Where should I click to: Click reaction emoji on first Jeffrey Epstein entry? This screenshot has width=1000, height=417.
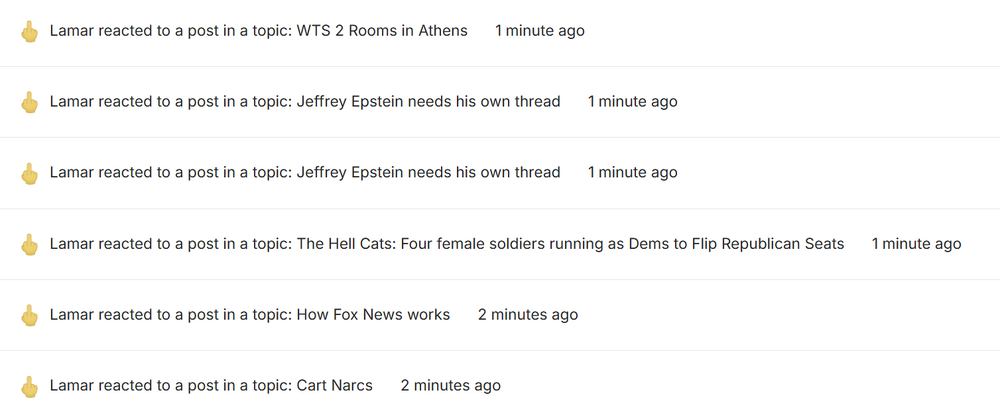tap(30, 102)
